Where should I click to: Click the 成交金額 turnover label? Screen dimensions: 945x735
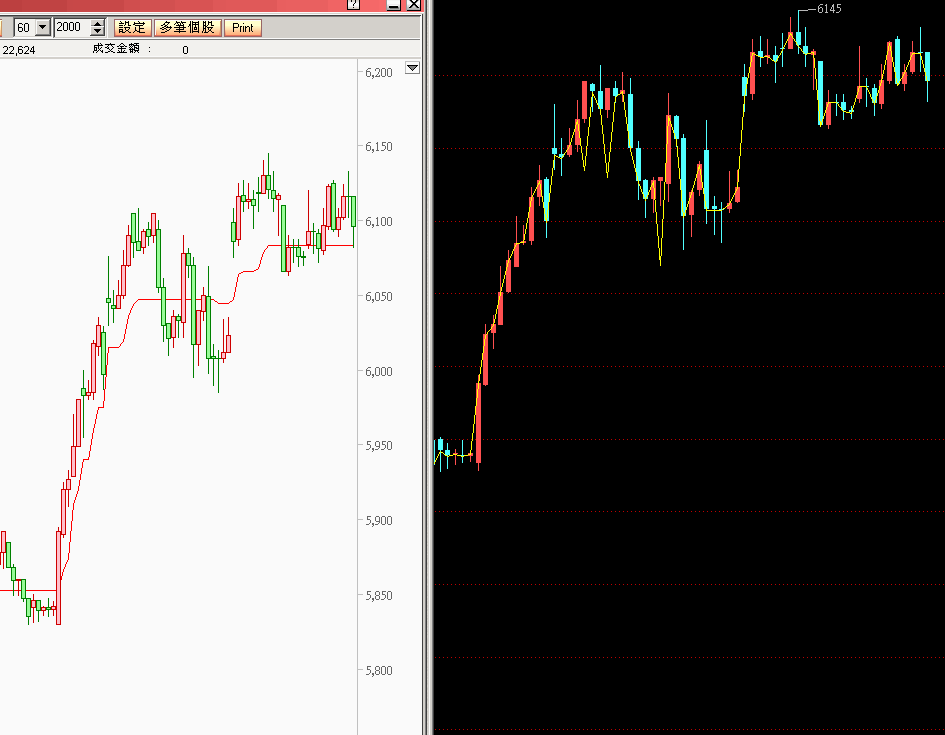pos(121,49)
